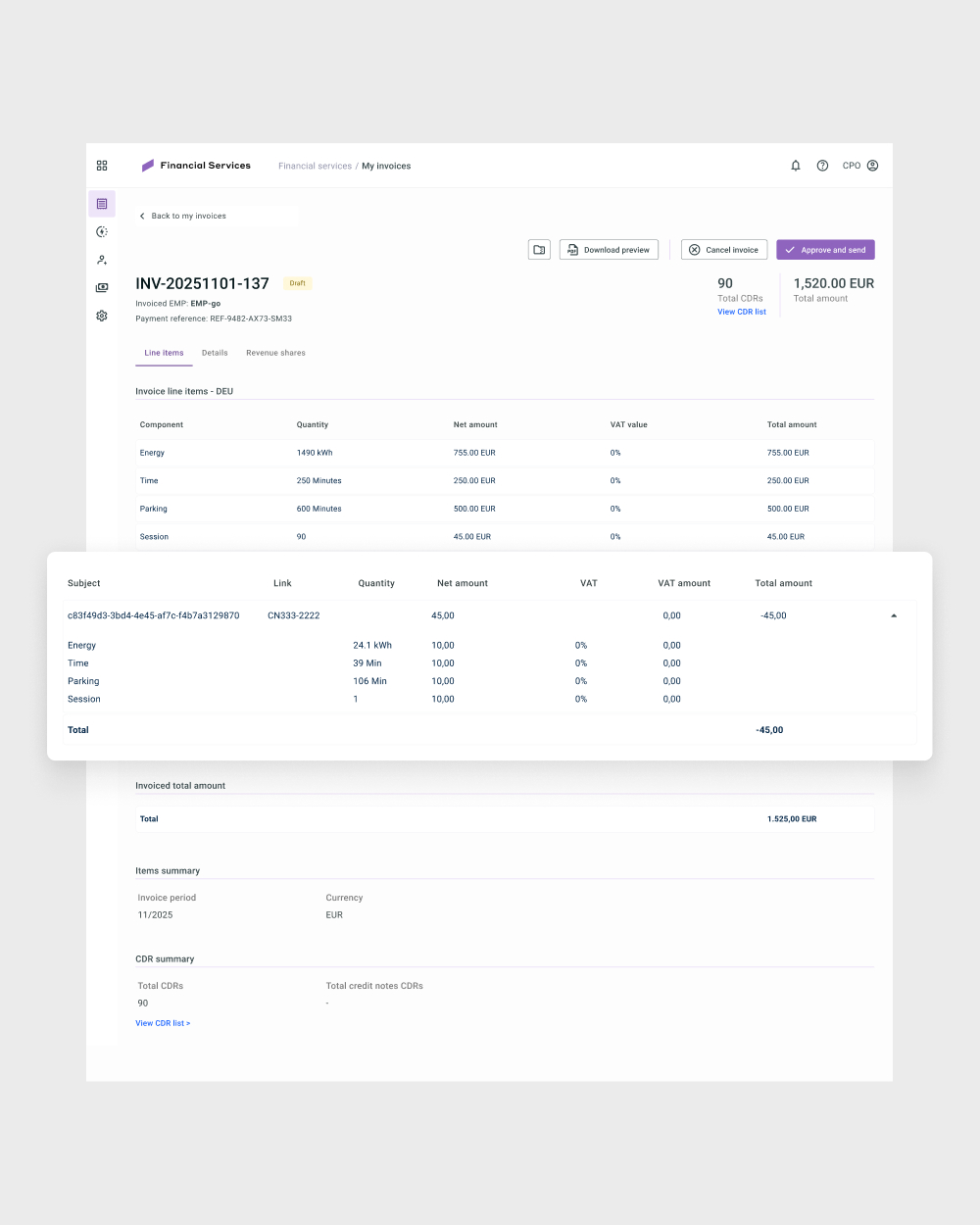Open View CDR list link under Total CDRs
Screen dimensions: 980x1225
[x=742, y=312]
